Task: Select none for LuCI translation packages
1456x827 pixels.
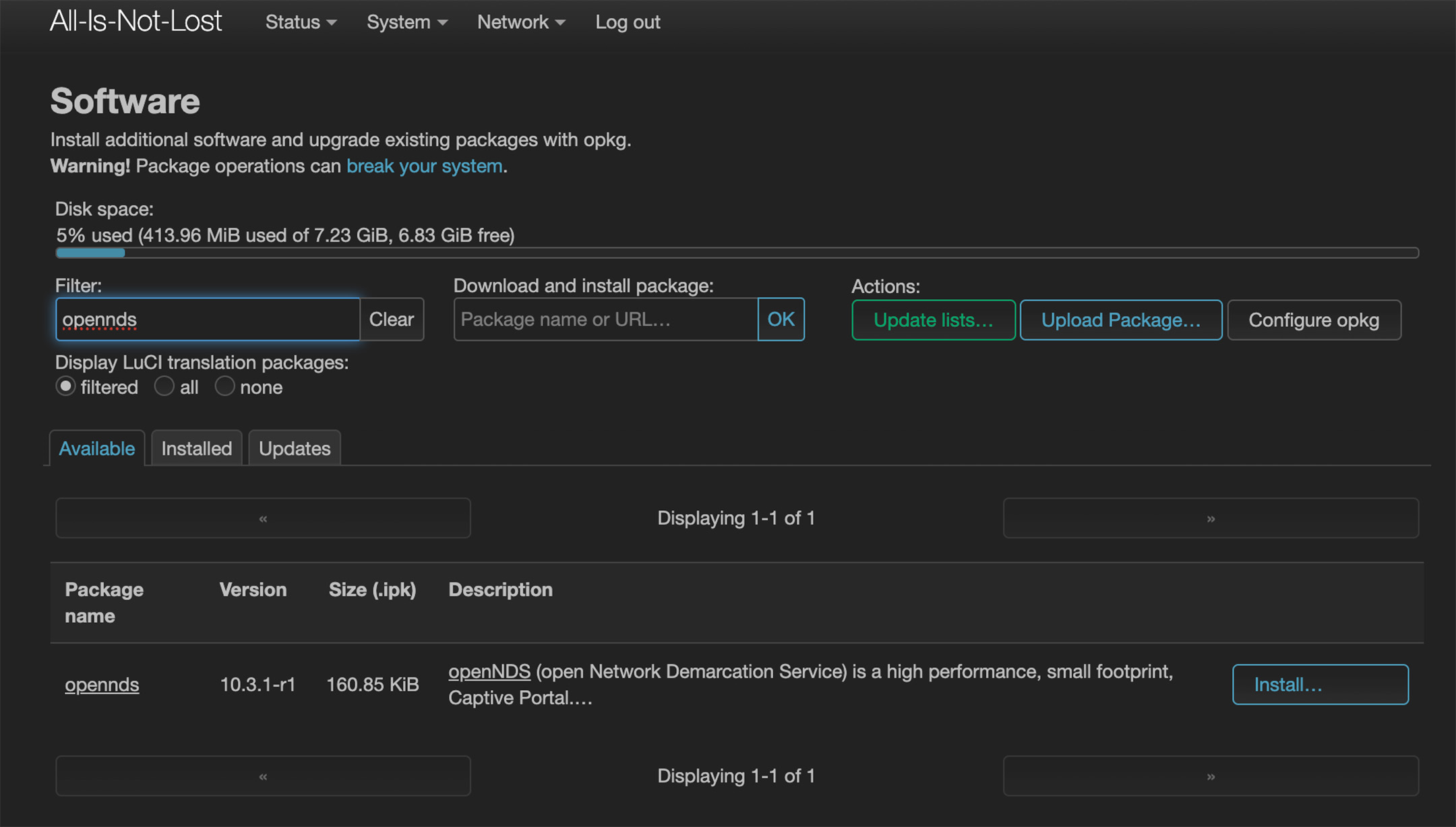Action: [x=224, y=386]
